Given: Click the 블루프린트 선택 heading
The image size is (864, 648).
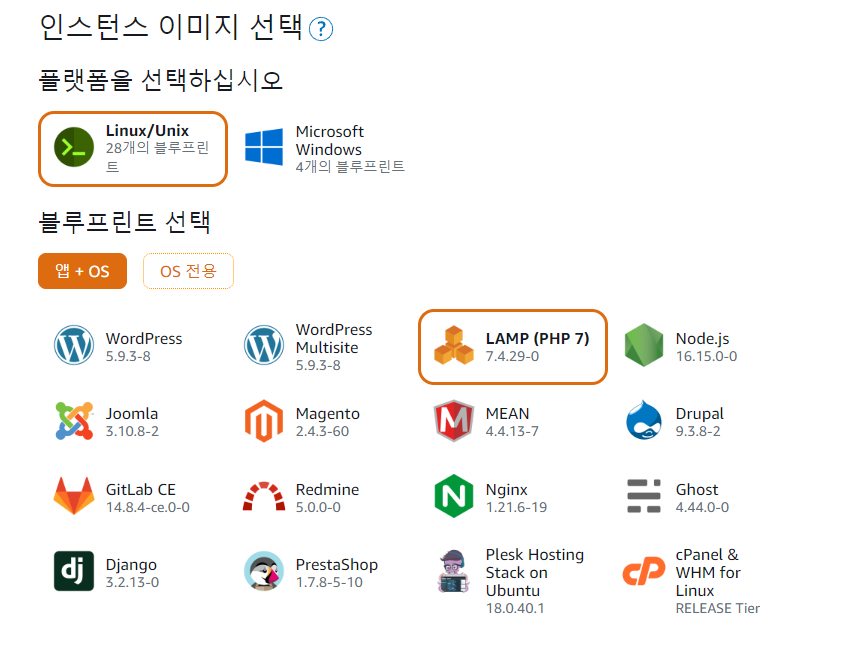Looking at the screenshot, I should point(125,222).
